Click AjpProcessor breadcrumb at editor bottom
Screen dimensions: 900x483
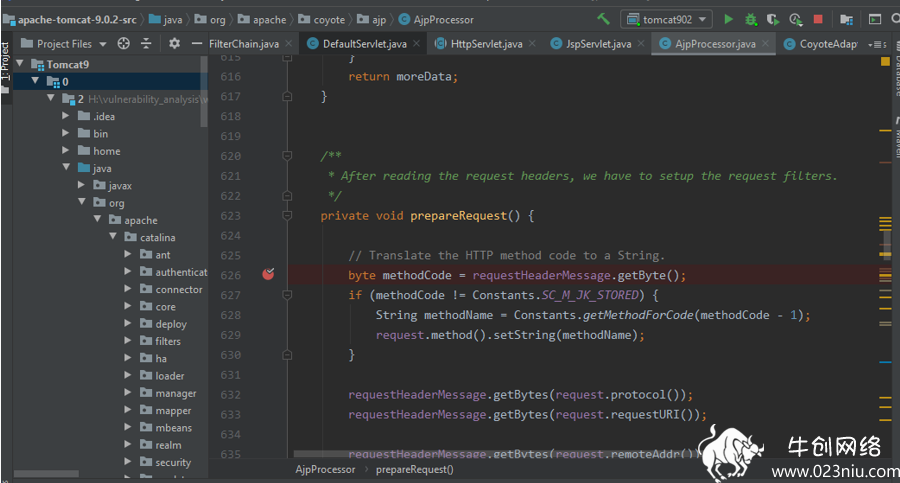[325, 469]
